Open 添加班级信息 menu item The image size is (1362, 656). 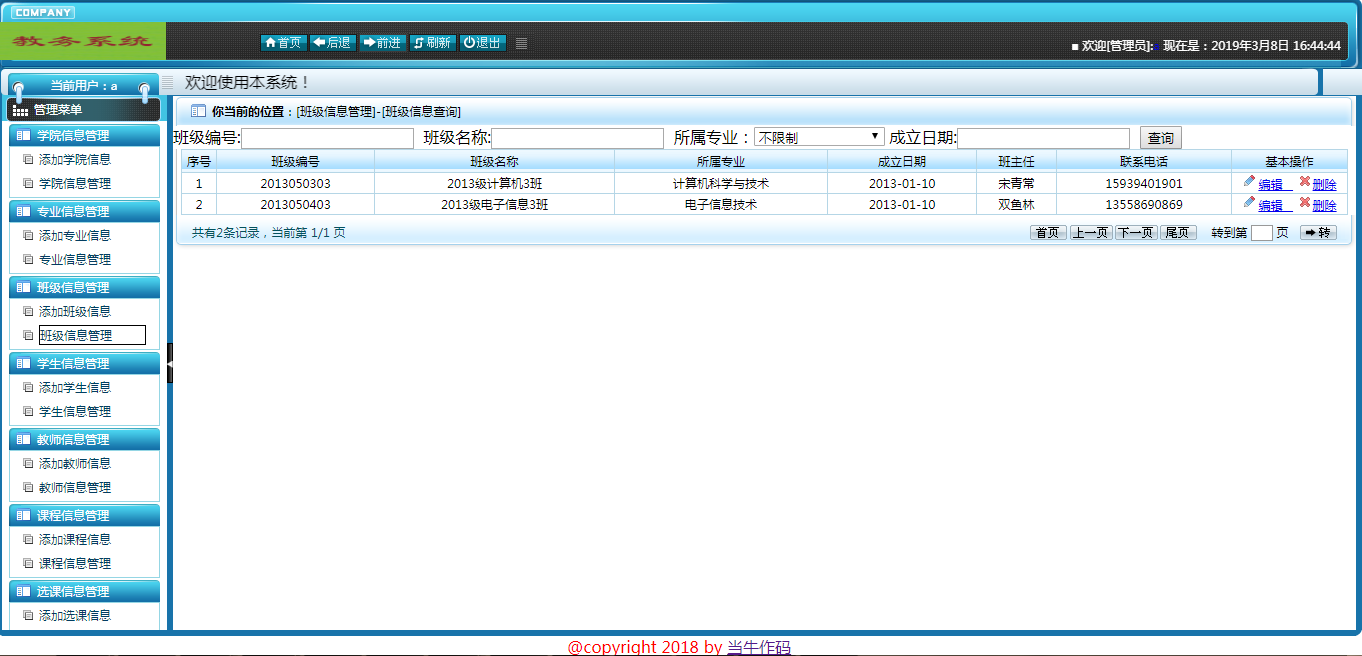75,311
